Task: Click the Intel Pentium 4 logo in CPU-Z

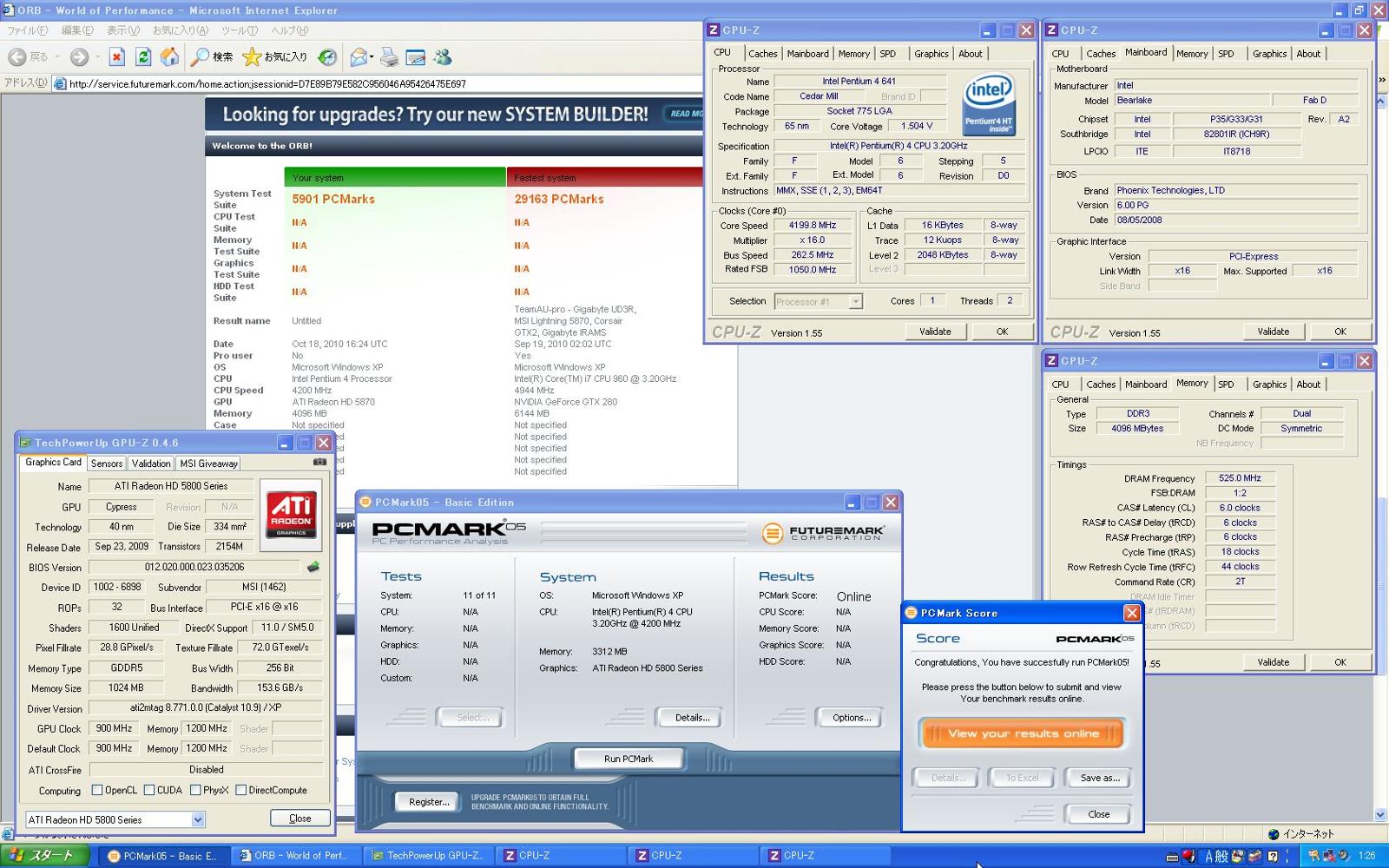Action: point(989,105)
